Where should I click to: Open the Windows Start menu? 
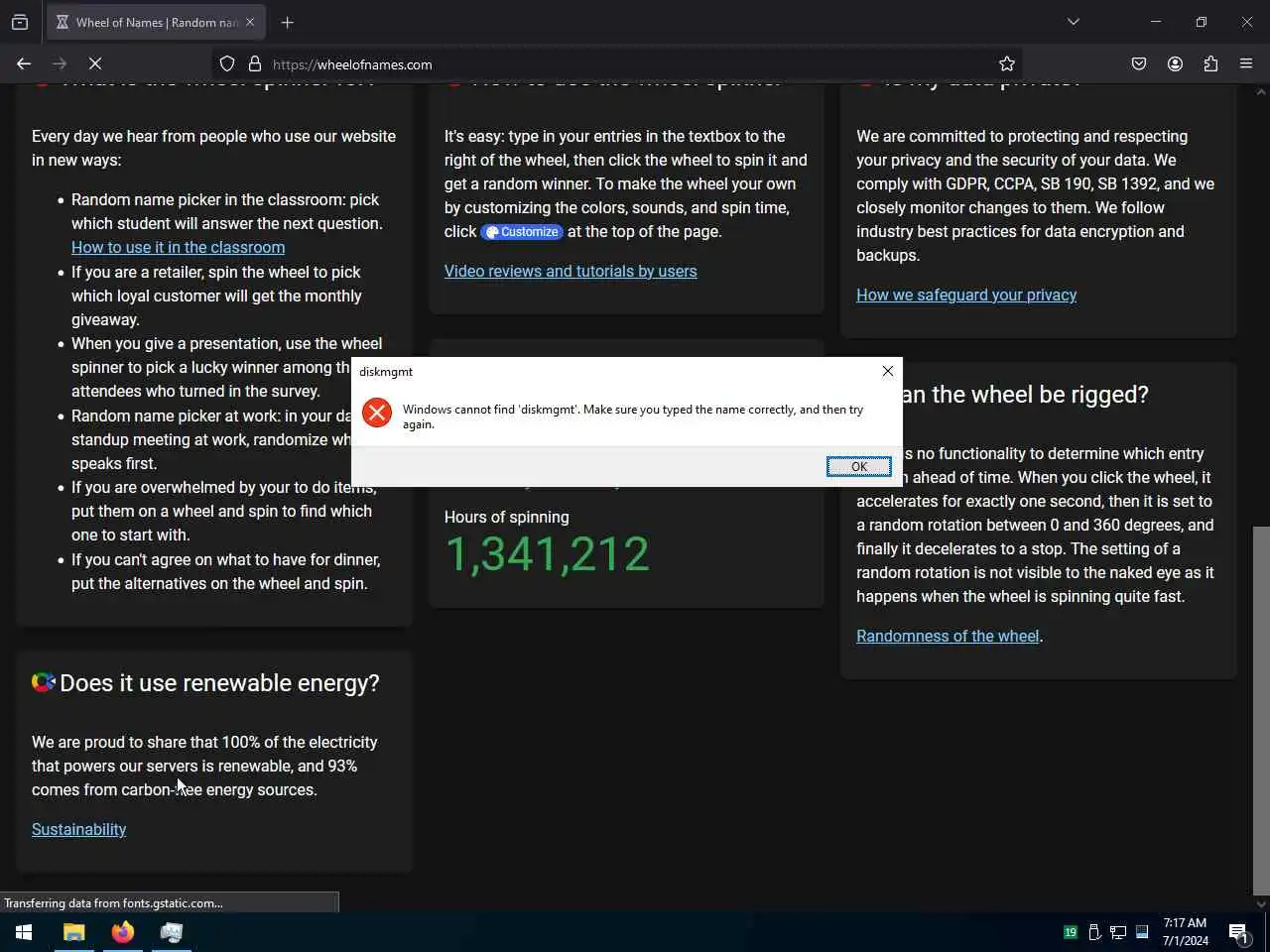24,932
